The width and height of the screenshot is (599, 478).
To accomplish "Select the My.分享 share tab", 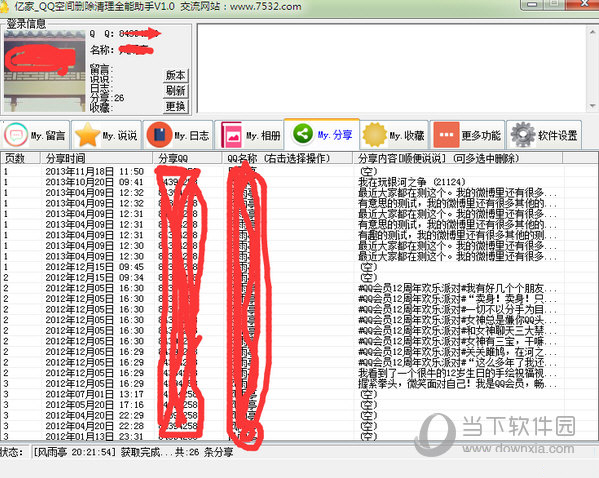I will click(322, 134).
